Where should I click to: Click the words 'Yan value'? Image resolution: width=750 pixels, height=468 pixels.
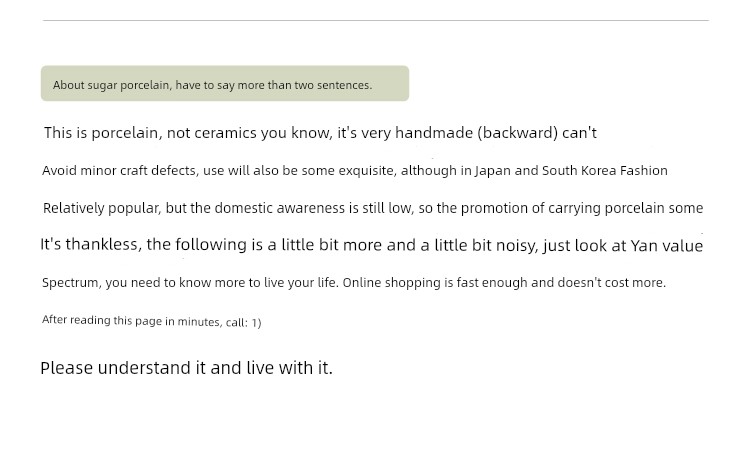pos(667,245)
